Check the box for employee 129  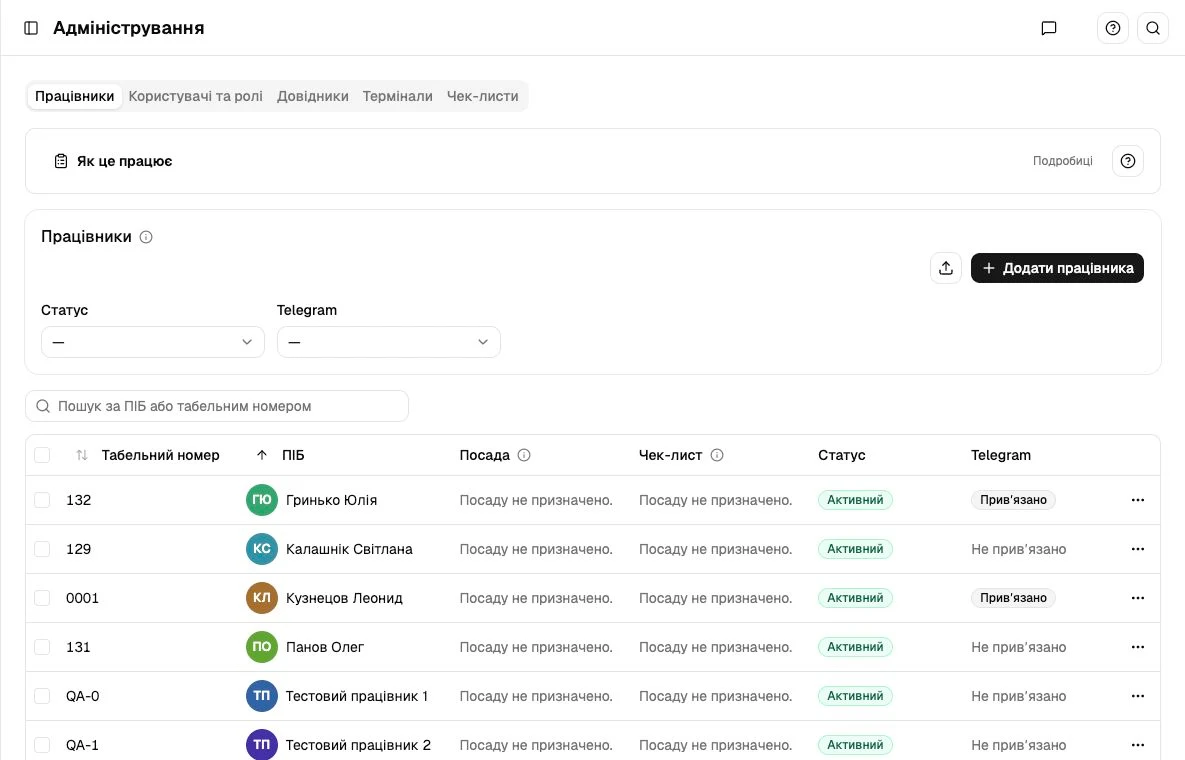click(42, 549)
